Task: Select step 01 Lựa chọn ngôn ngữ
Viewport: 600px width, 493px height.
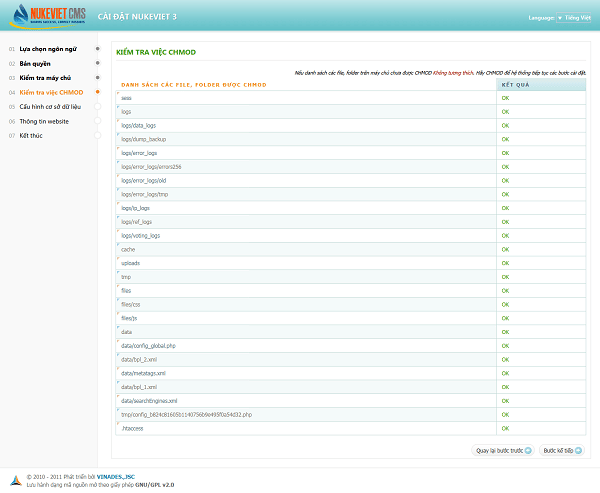Action: (x=48, y=48)
